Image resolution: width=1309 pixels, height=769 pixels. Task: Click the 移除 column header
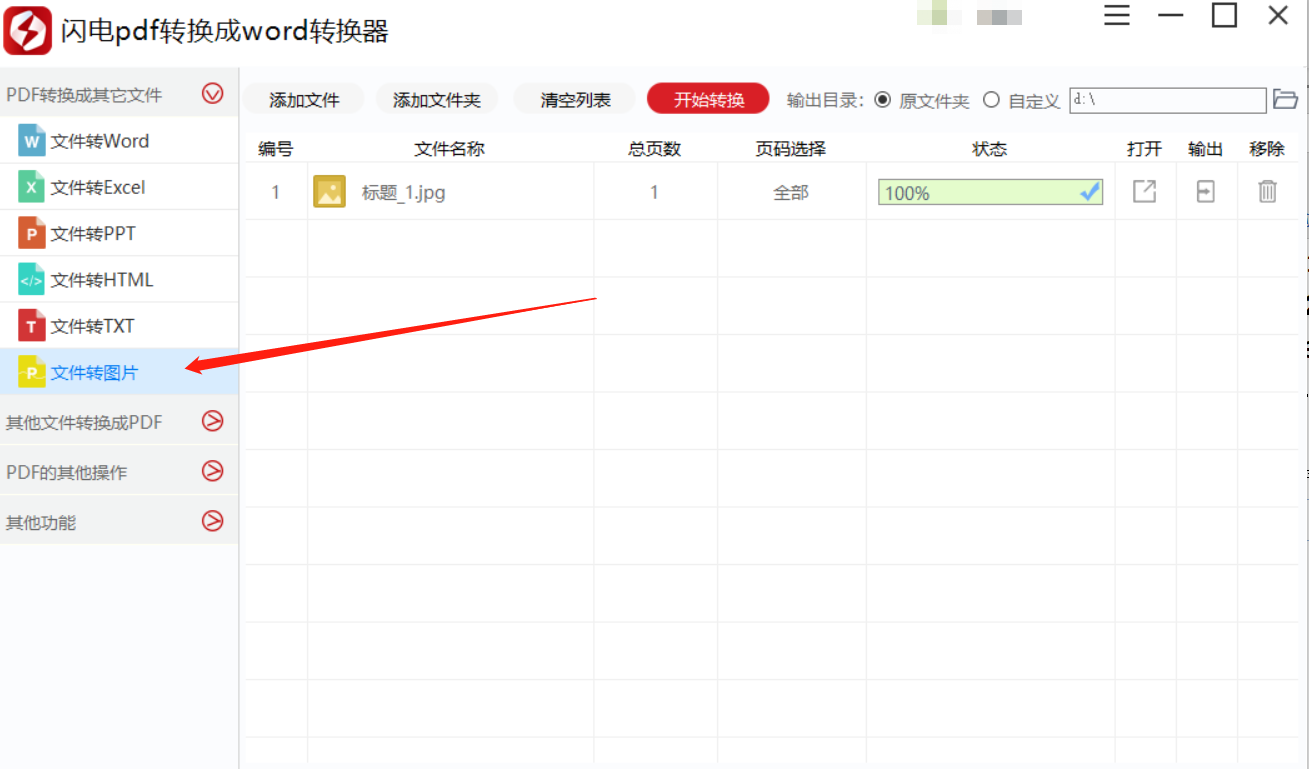click(x=1267, y=149)
